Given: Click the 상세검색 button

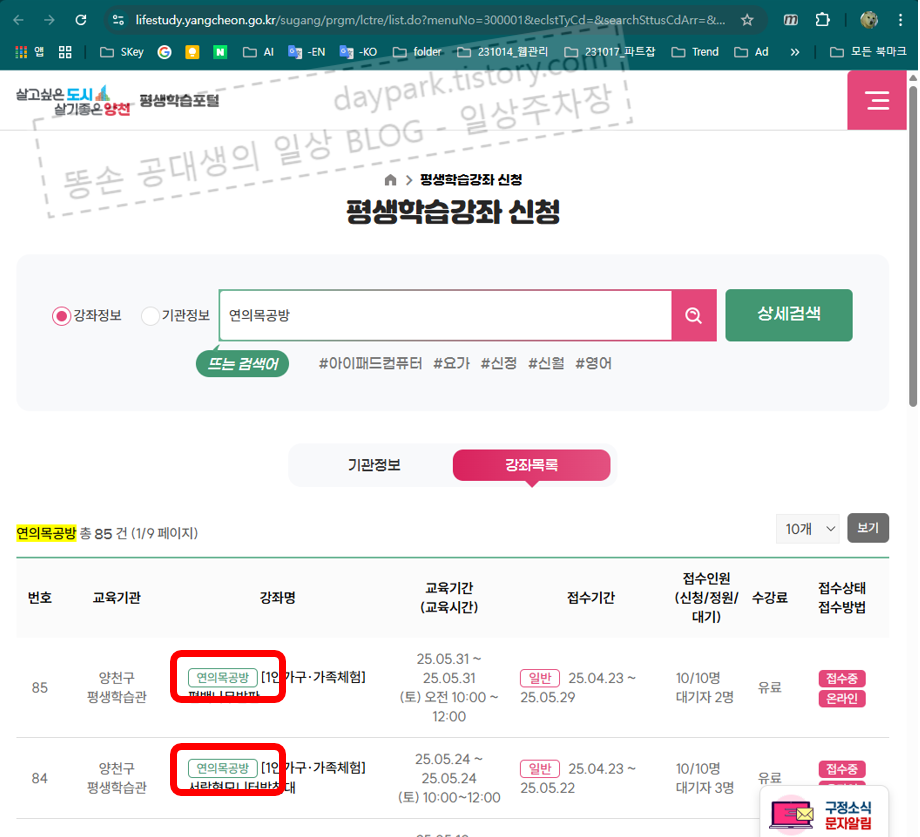Looking at the screenshot, I should [788, 315].
